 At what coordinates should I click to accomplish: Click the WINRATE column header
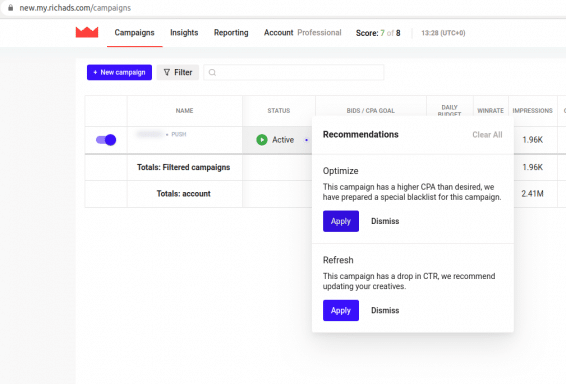tap(491, 110)
